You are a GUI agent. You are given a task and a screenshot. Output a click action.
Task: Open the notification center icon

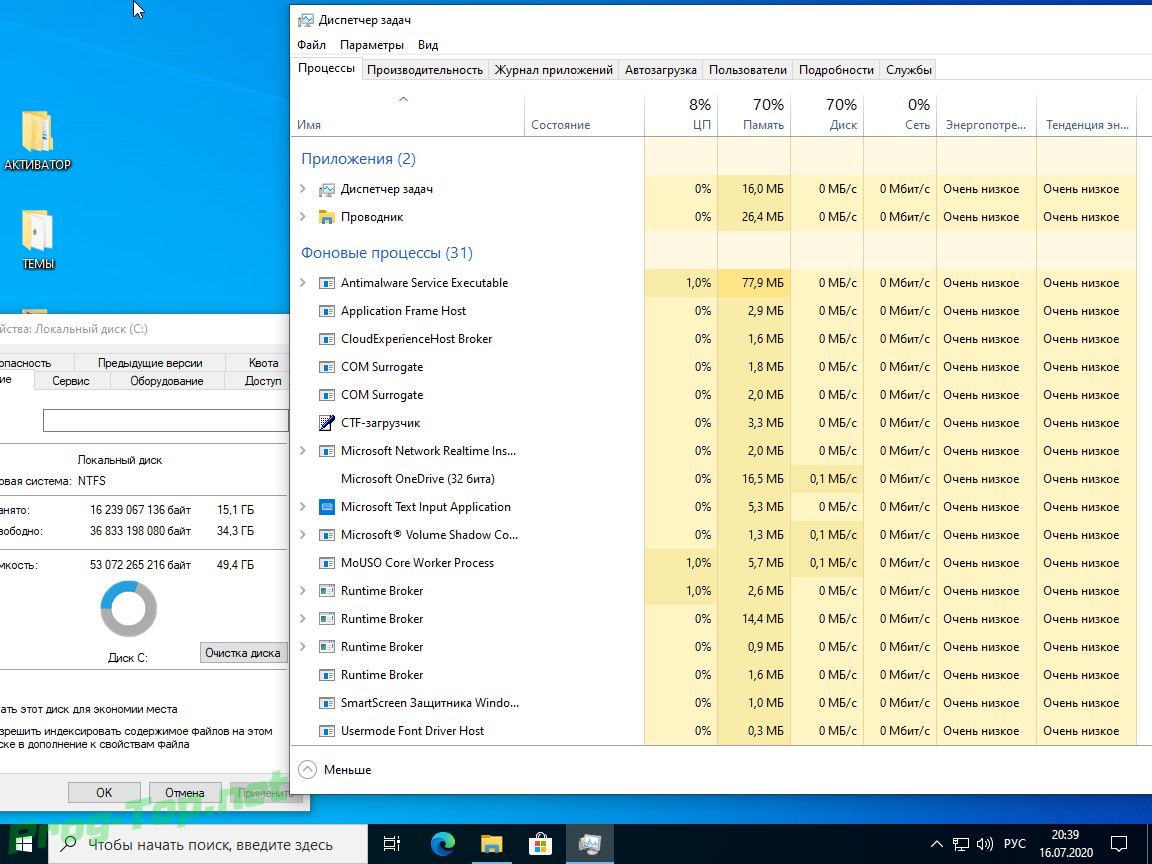point(1120,844)
